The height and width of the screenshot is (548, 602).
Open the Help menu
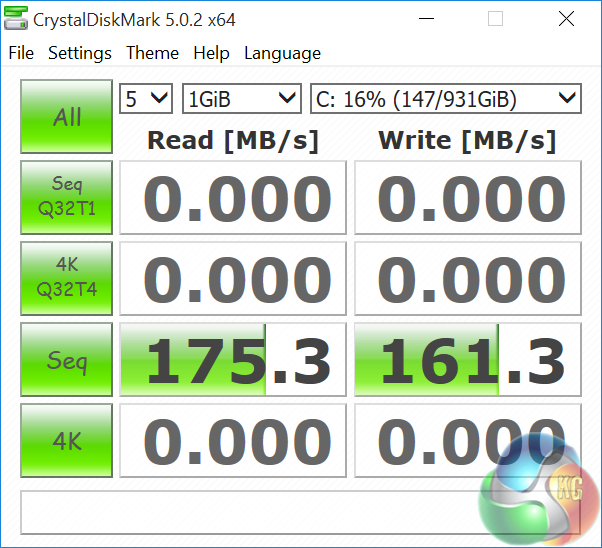click(x=212, y=53)
